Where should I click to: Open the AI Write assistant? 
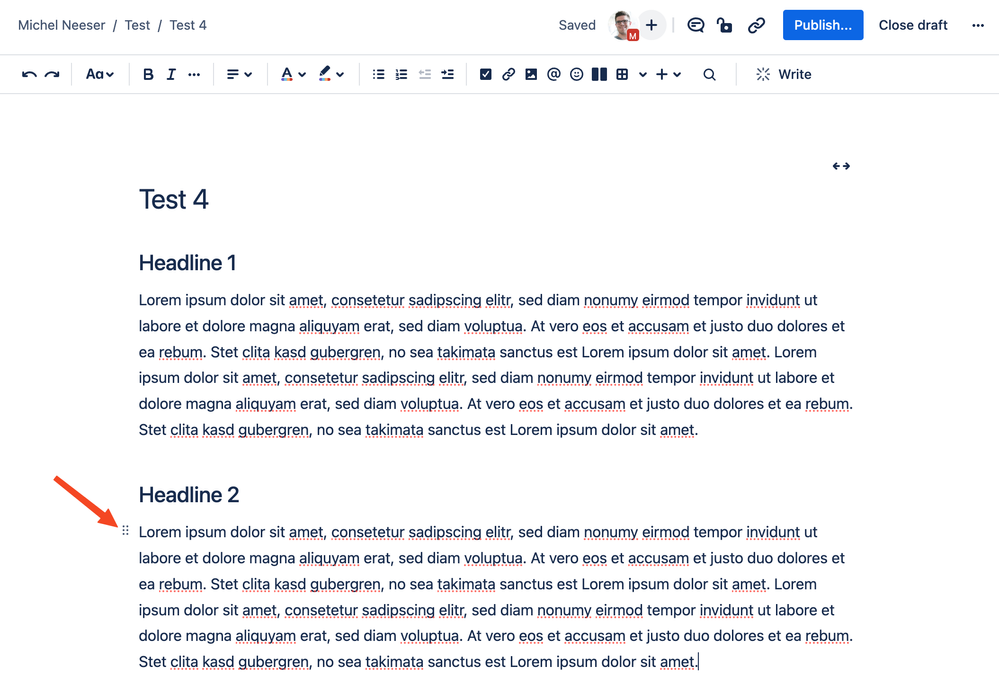[x=783, y=75]
